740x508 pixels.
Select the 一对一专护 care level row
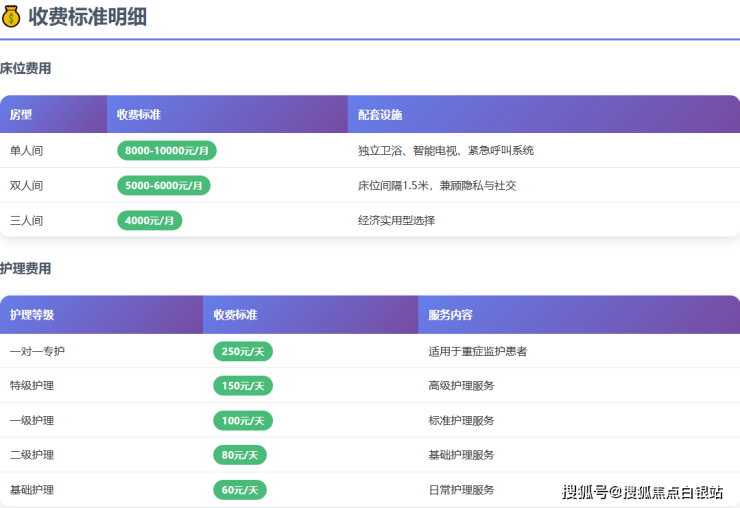point(37,352)
